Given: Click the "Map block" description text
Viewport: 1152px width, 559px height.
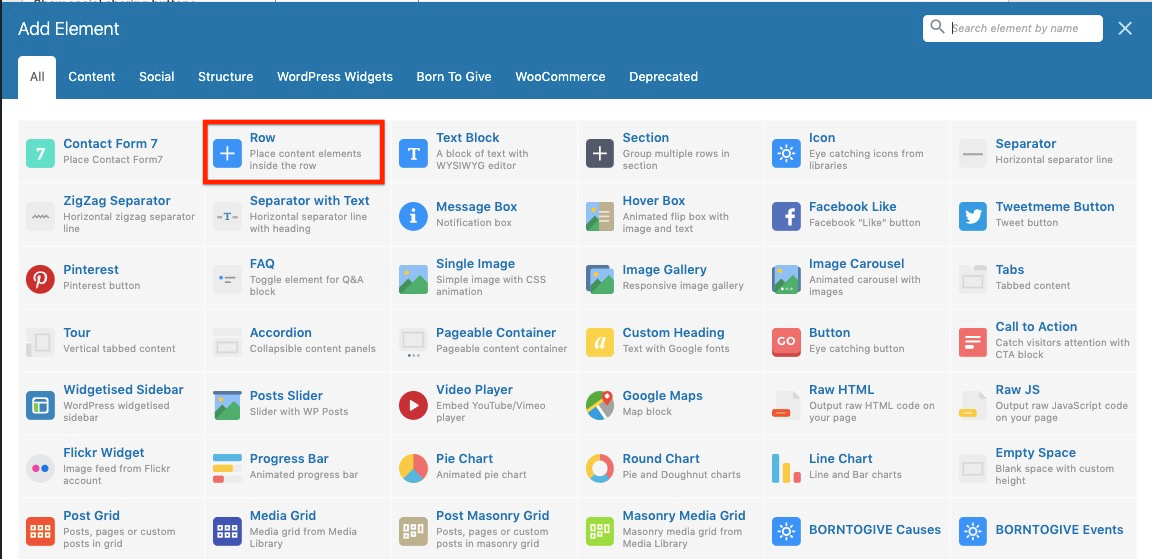Looking at the screenshot, I should (x=647, y=411).
